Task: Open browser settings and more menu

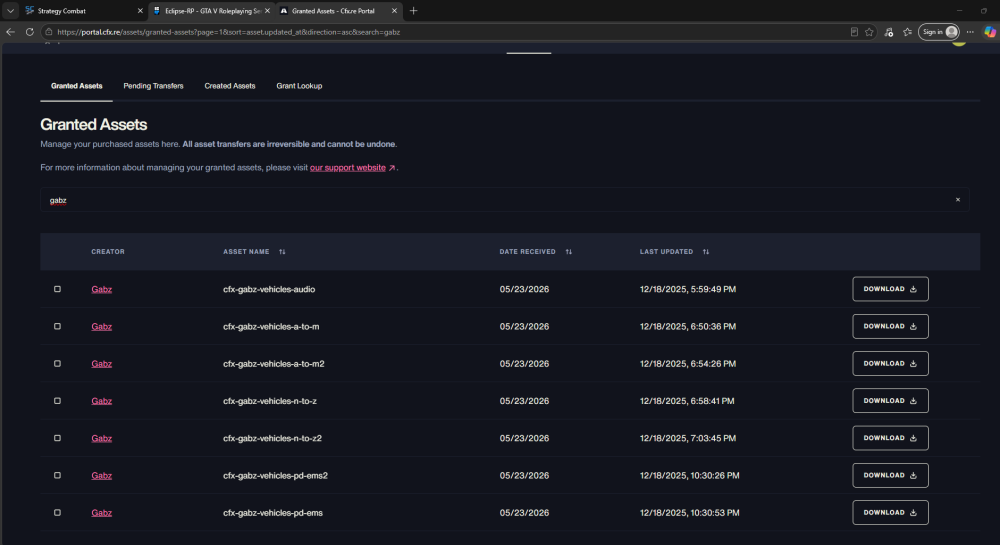Action: (x=970, y=32)
